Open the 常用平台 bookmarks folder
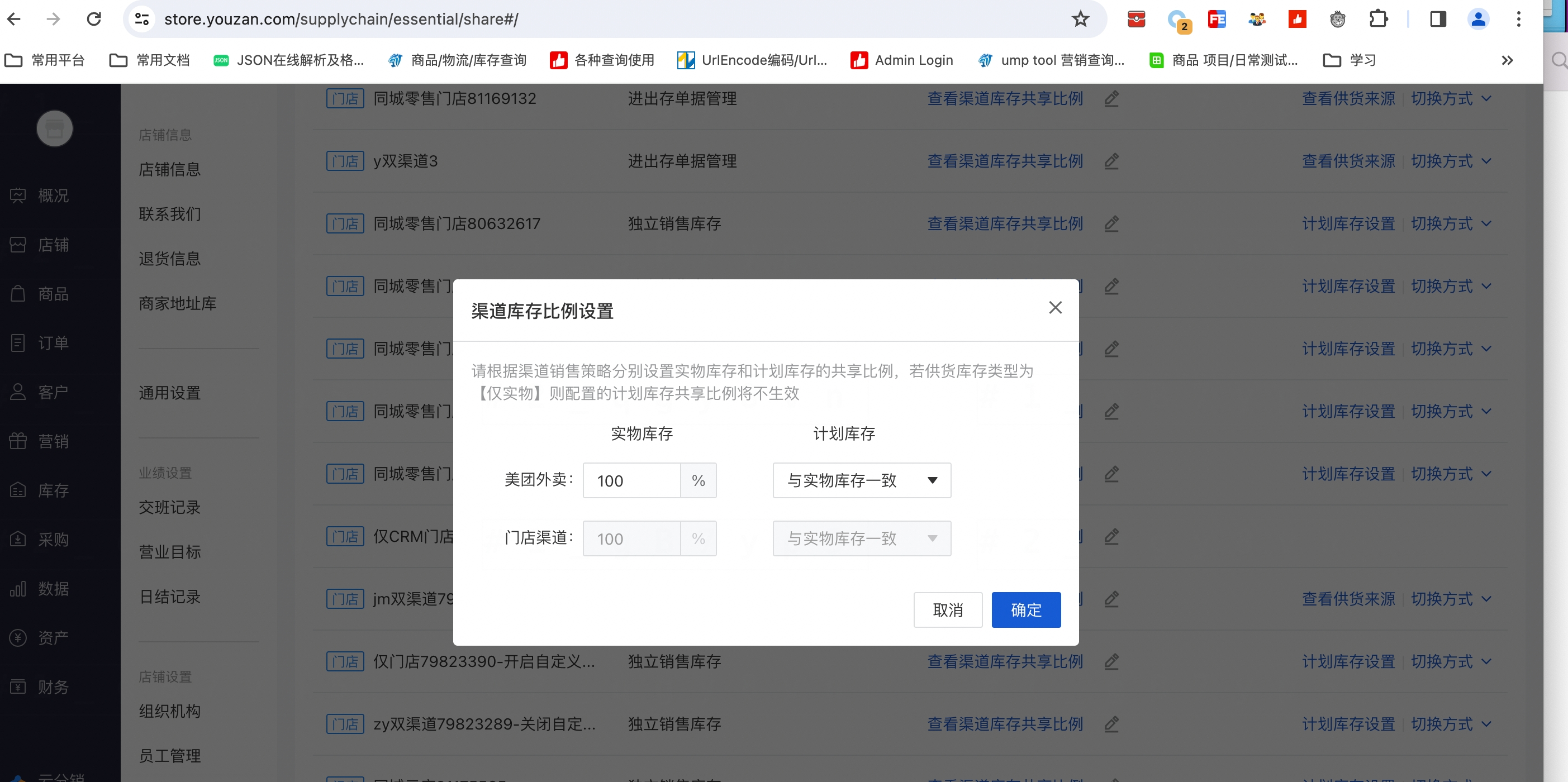 [x=45, y=60]
